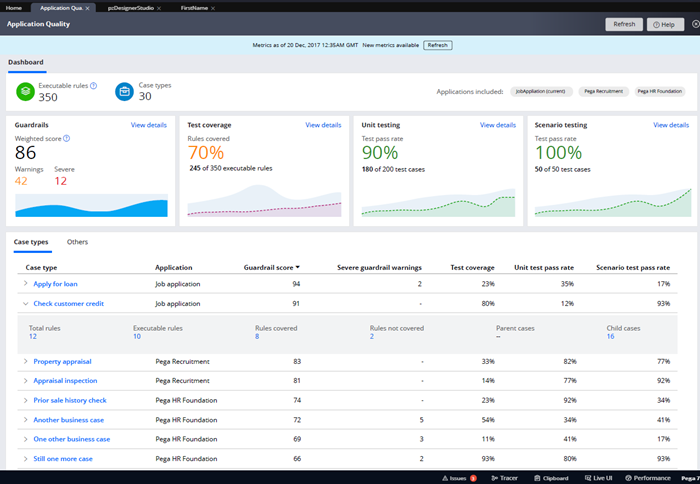Switch to the Home tab
Viewport: 700px width, 484px height.
point(14,8)
